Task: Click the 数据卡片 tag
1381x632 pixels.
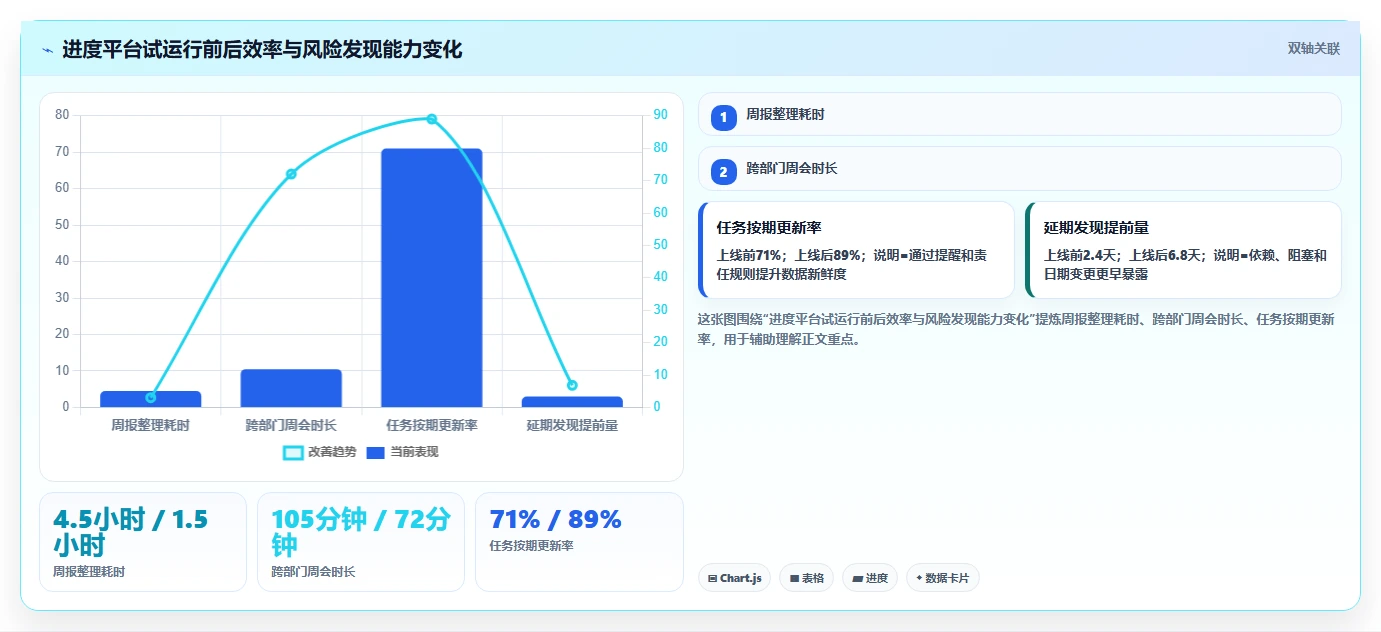Action: 943,578
